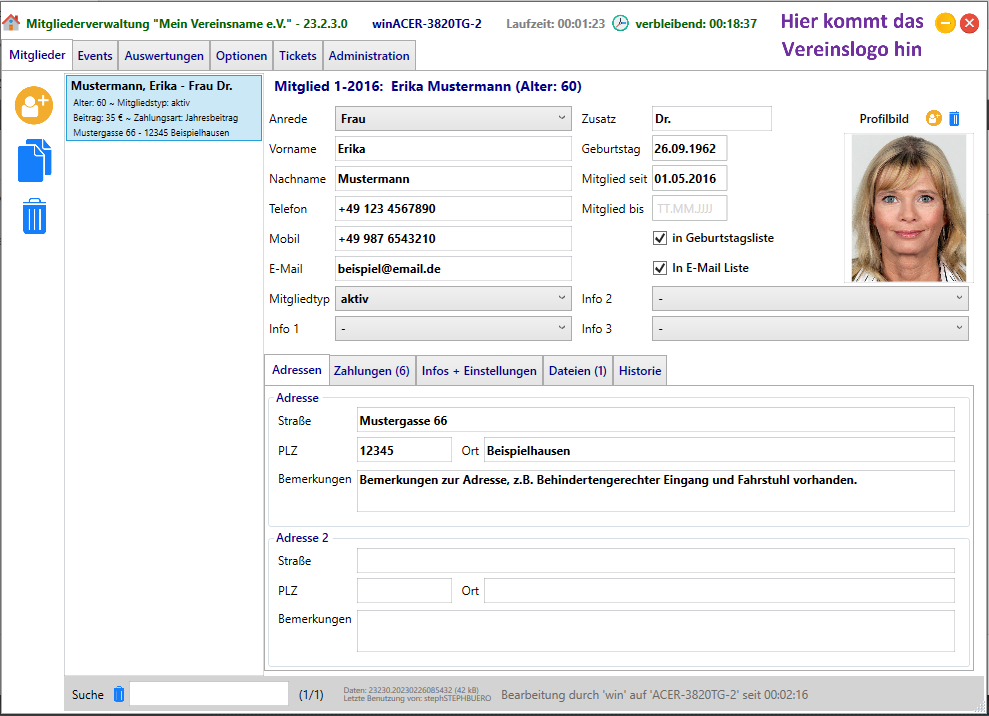Select Mustermann, Erika in the member list
Viewport: 989px width, 716px height.
click(164, 108)
